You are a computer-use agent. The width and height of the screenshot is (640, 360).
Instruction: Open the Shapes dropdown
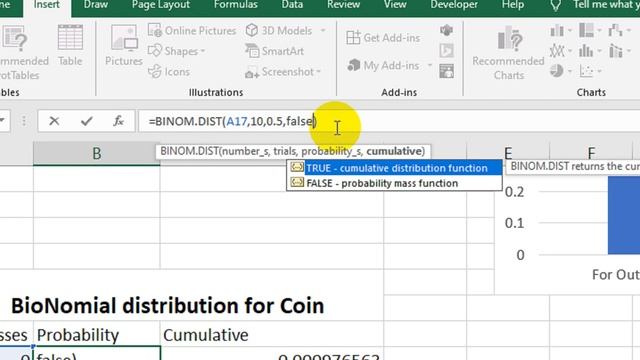point(177,51)
